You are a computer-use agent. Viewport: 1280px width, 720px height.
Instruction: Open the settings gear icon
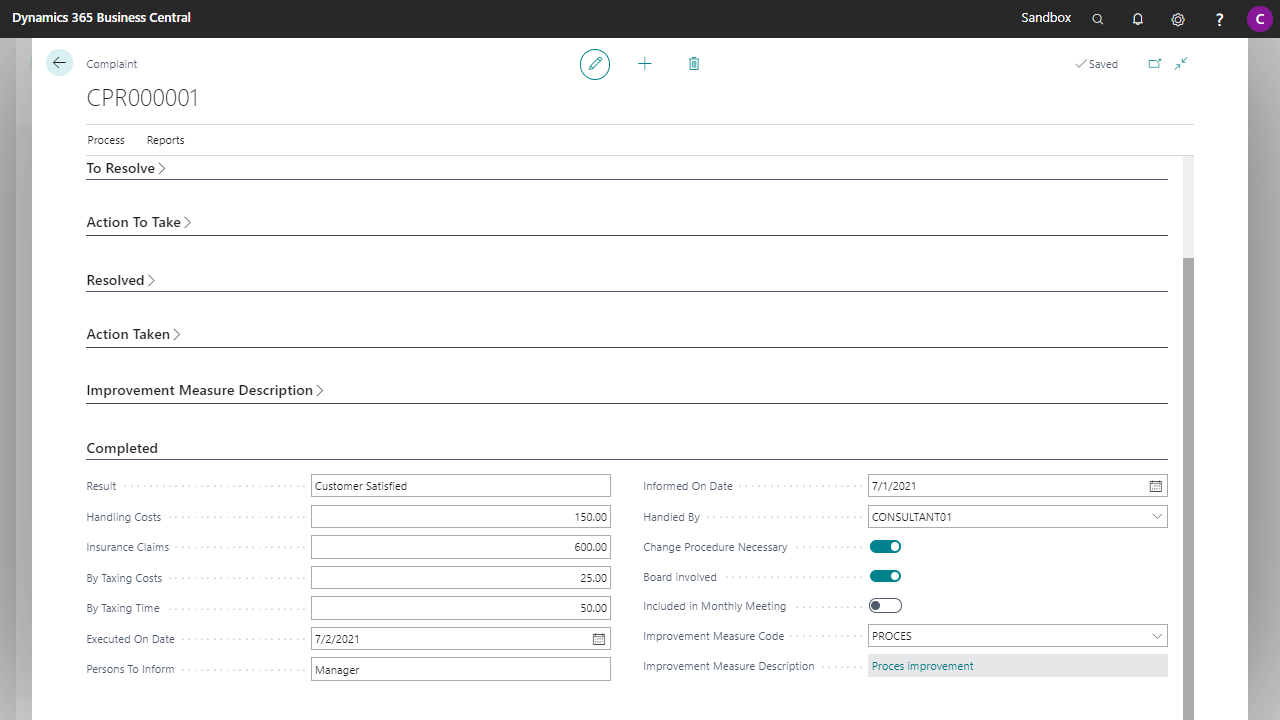click(1178, 19)
